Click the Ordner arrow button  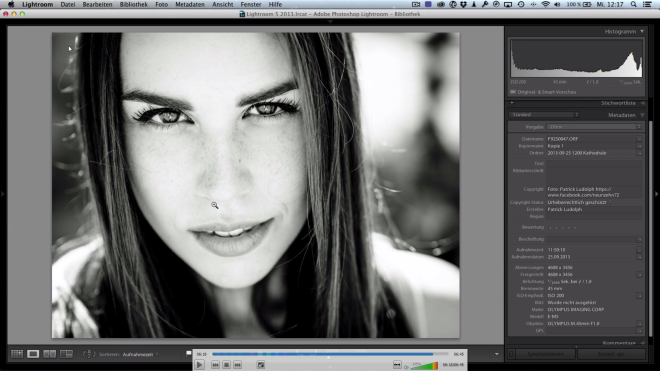(x=639, y=153)
